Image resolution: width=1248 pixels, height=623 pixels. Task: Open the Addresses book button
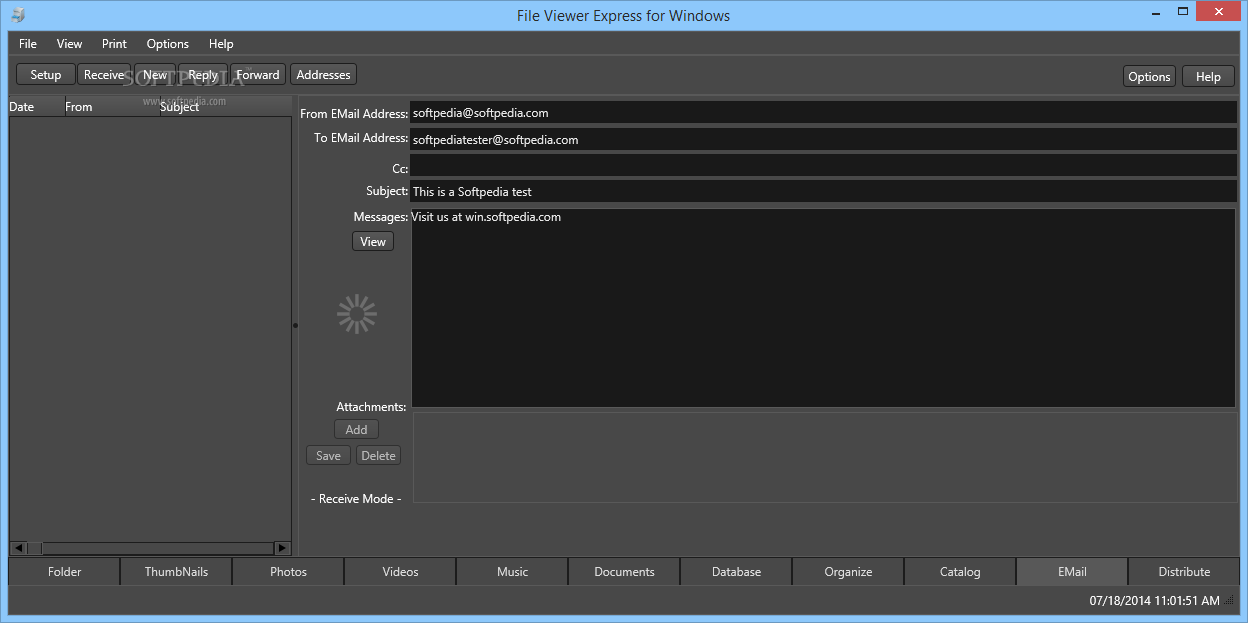pos(324,75)
